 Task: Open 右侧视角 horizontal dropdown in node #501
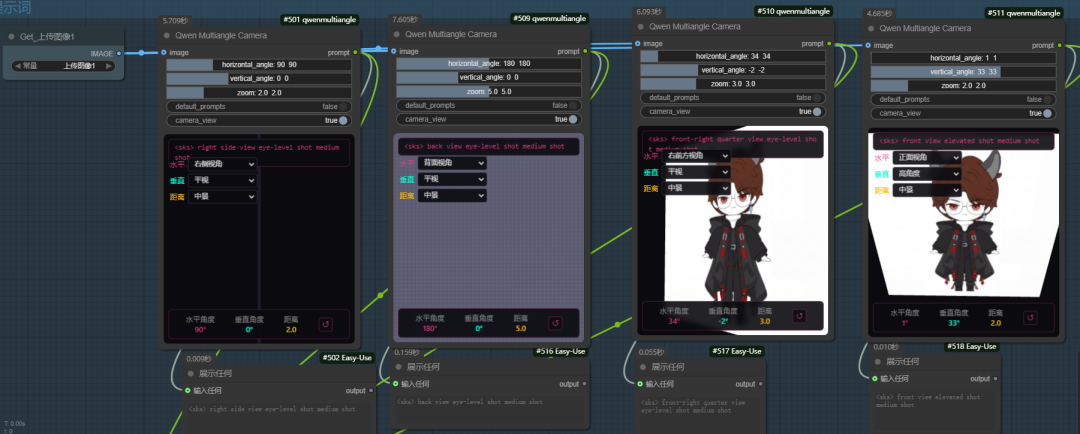[222, 163]
